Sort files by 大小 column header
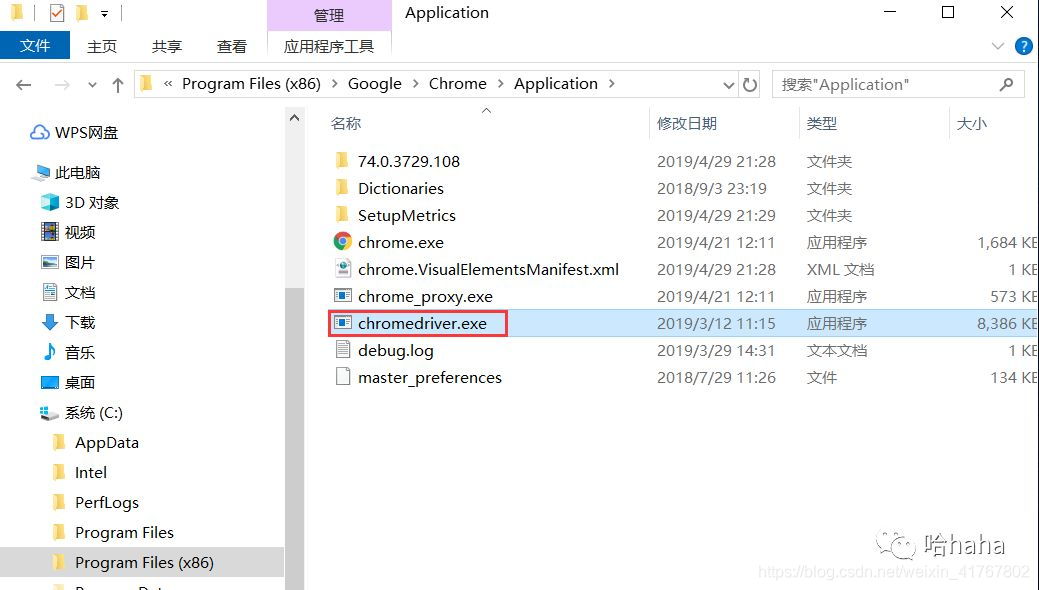The width and height of the screenshot is (1039, 590). [x=972, y=123]
